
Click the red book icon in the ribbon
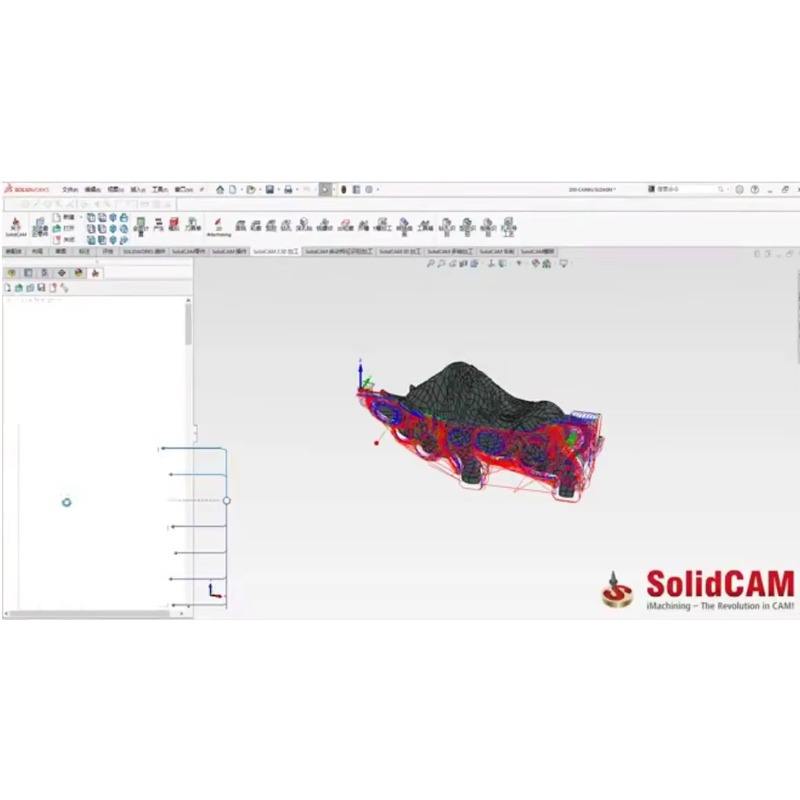[174, 224]
